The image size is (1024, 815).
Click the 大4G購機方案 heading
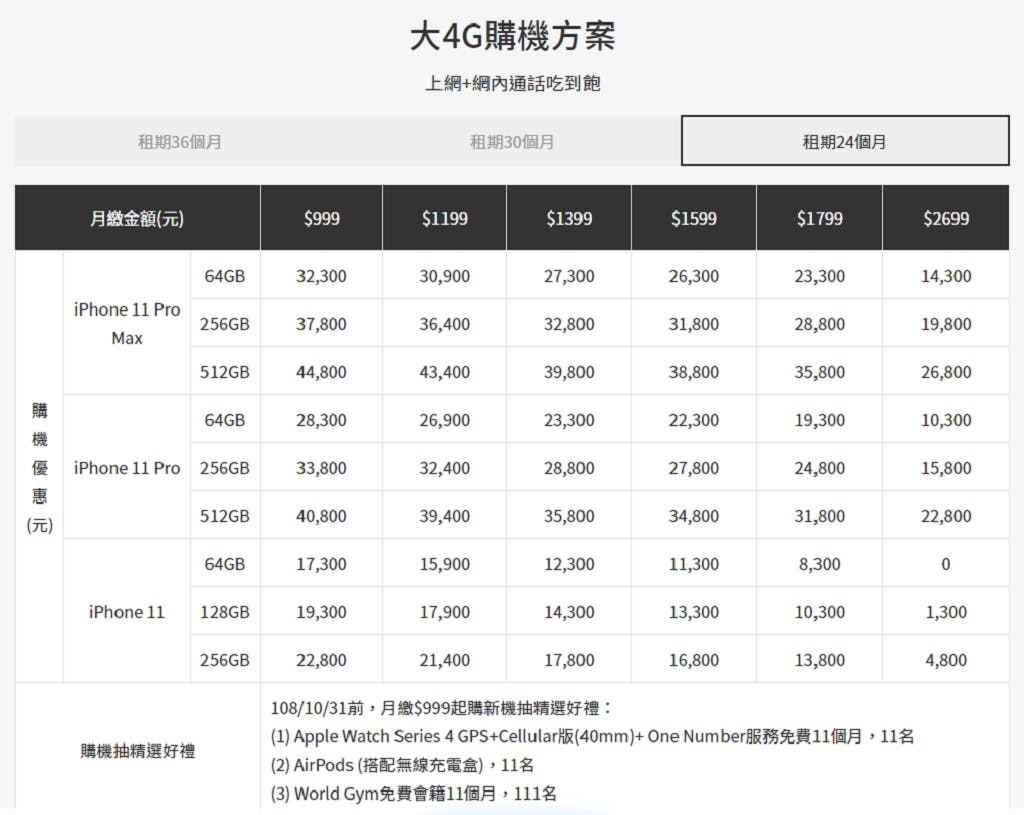512,36
